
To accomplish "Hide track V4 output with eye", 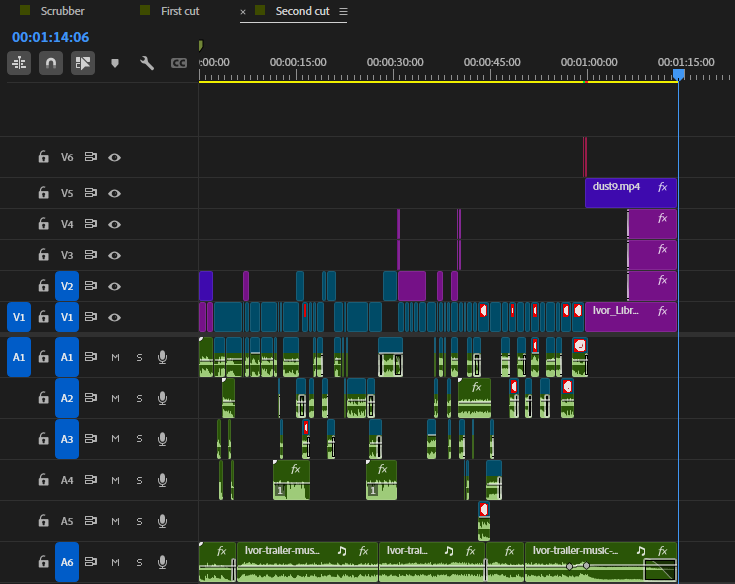I will pyautogui.click(x=114, y=224).
